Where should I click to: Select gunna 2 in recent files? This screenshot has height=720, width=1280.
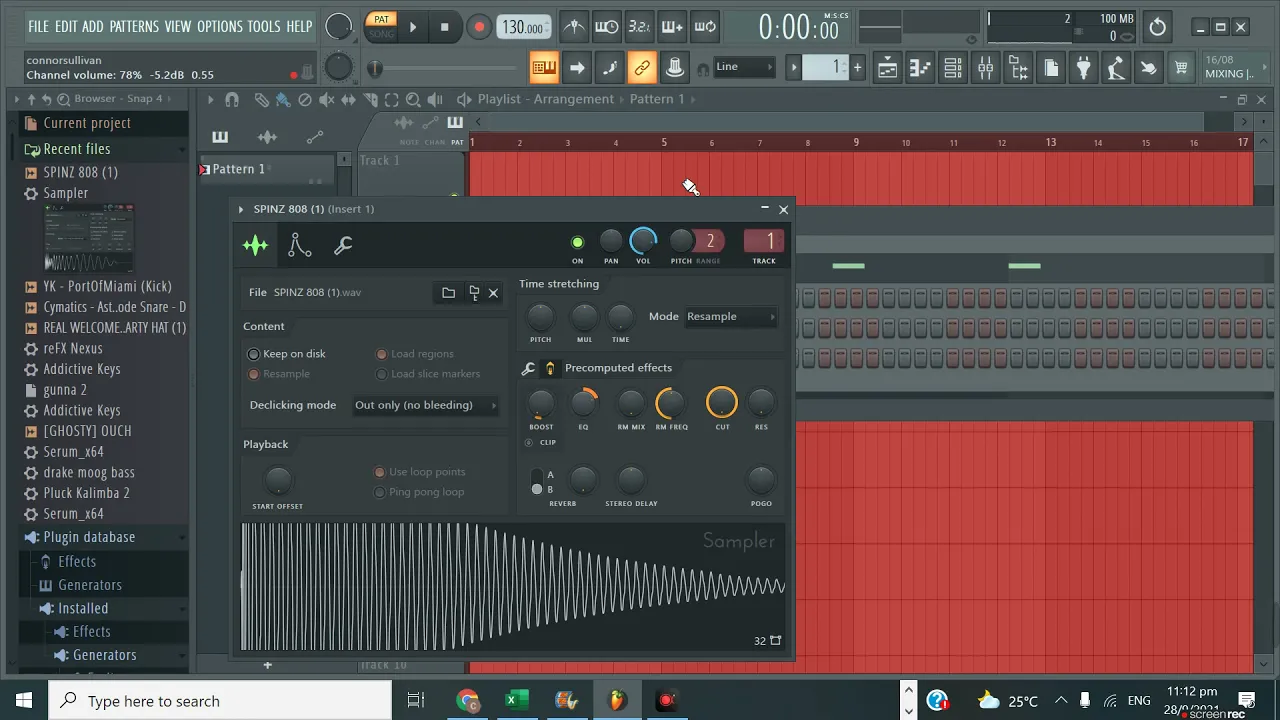[65, 390]
